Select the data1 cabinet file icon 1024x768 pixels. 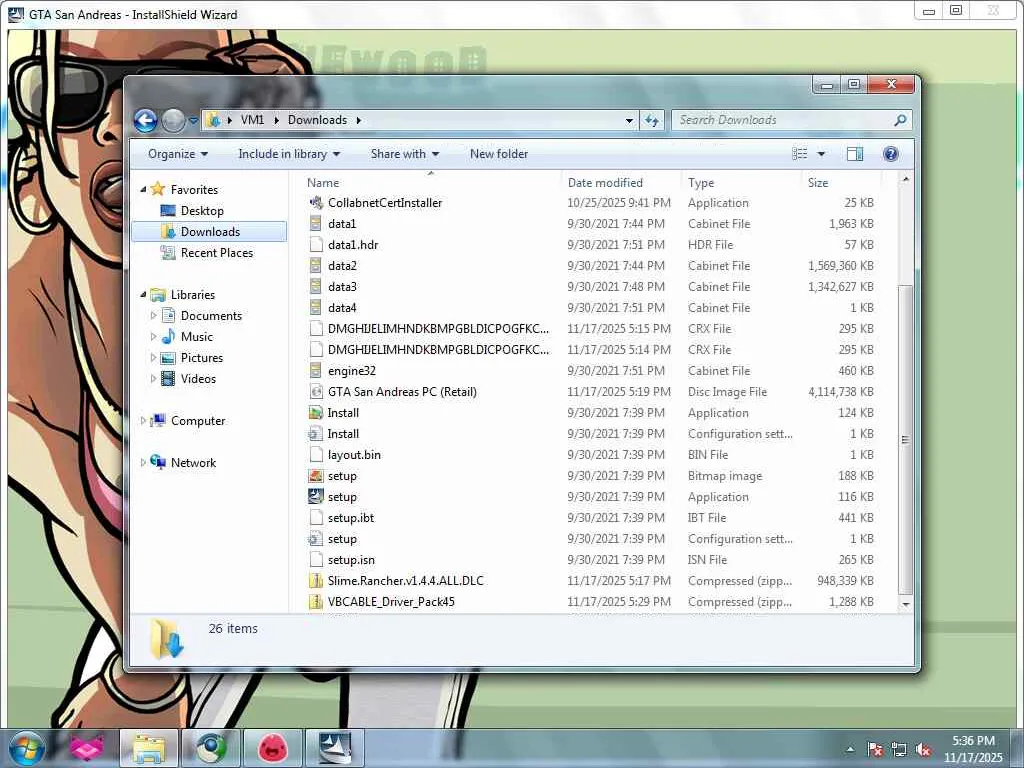[x=316, y=224]
